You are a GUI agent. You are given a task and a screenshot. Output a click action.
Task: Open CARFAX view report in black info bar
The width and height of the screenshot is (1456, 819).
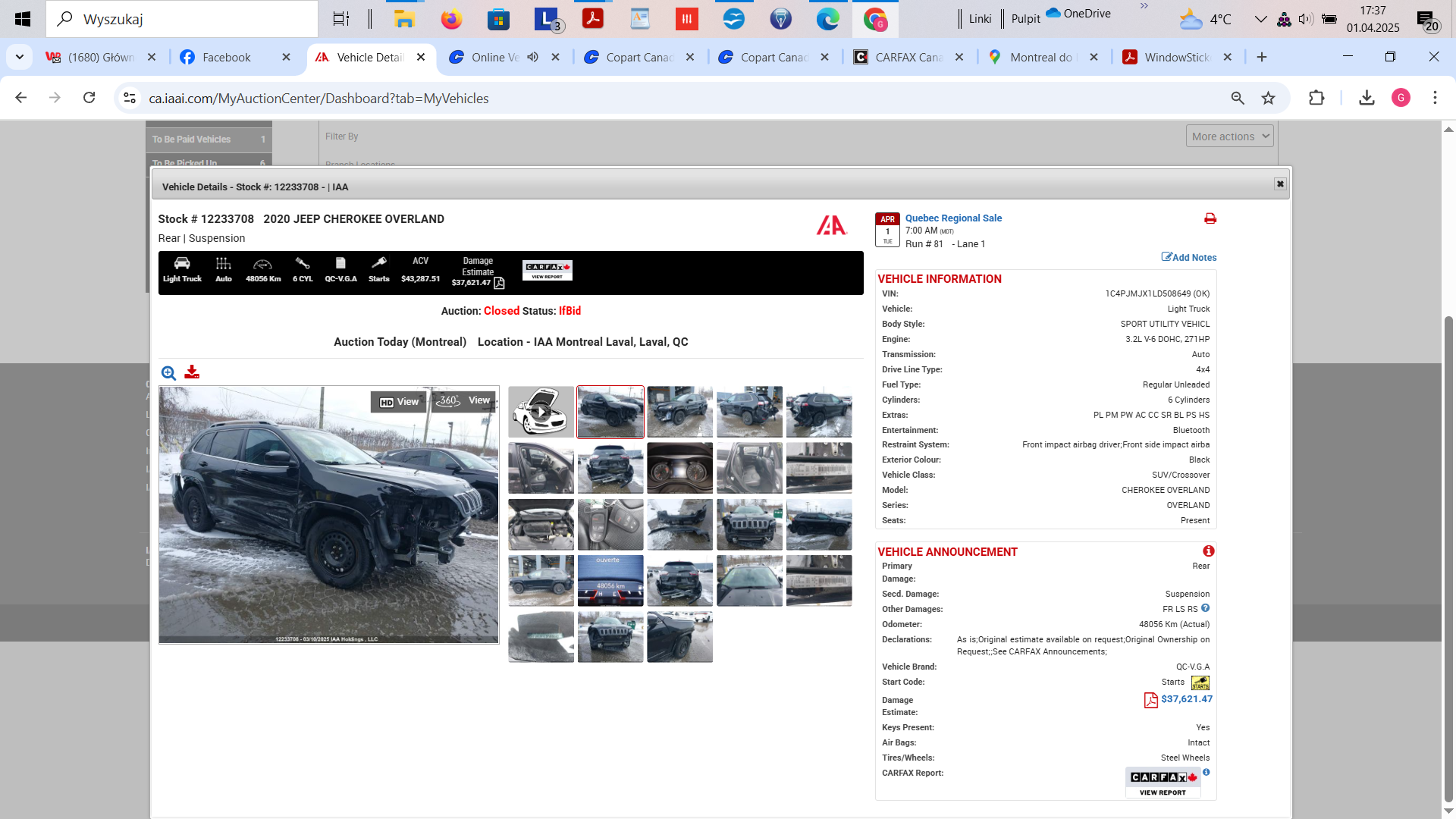point(547,270)
